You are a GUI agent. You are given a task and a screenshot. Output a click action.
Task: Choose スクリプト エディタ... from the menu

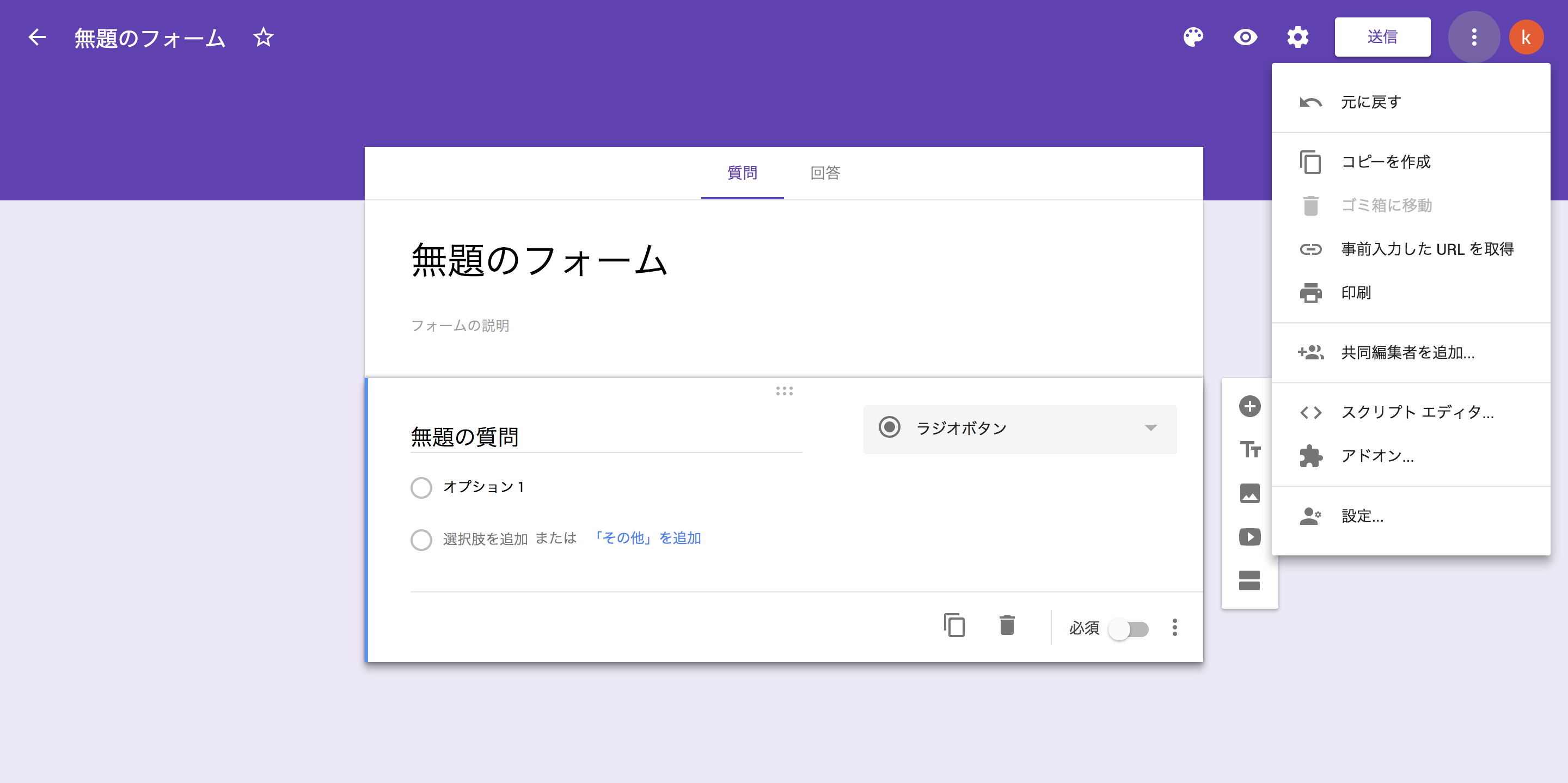pyautogui.click(x=1410, y=412)
